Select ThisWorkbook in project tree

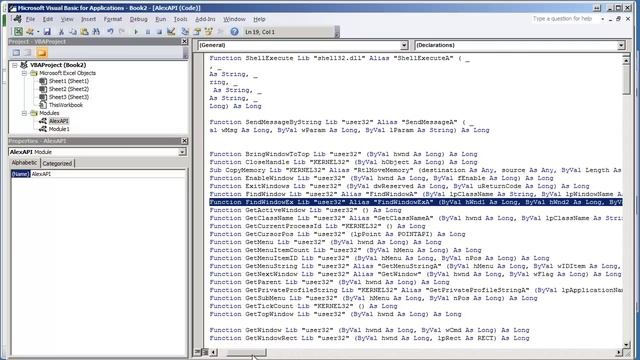pos(66,105)
